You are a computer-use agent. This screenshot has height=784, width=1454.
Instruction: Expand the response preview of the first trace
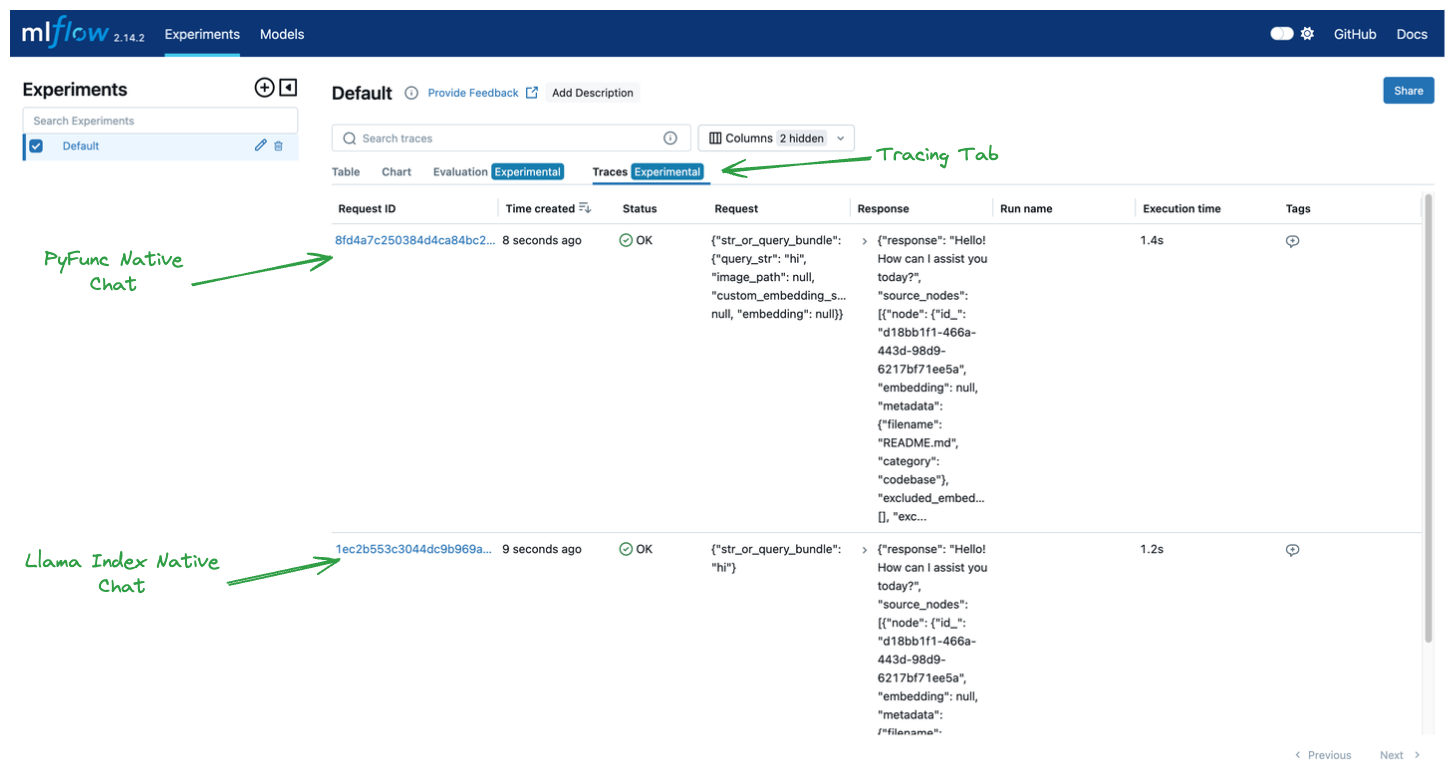863,240
